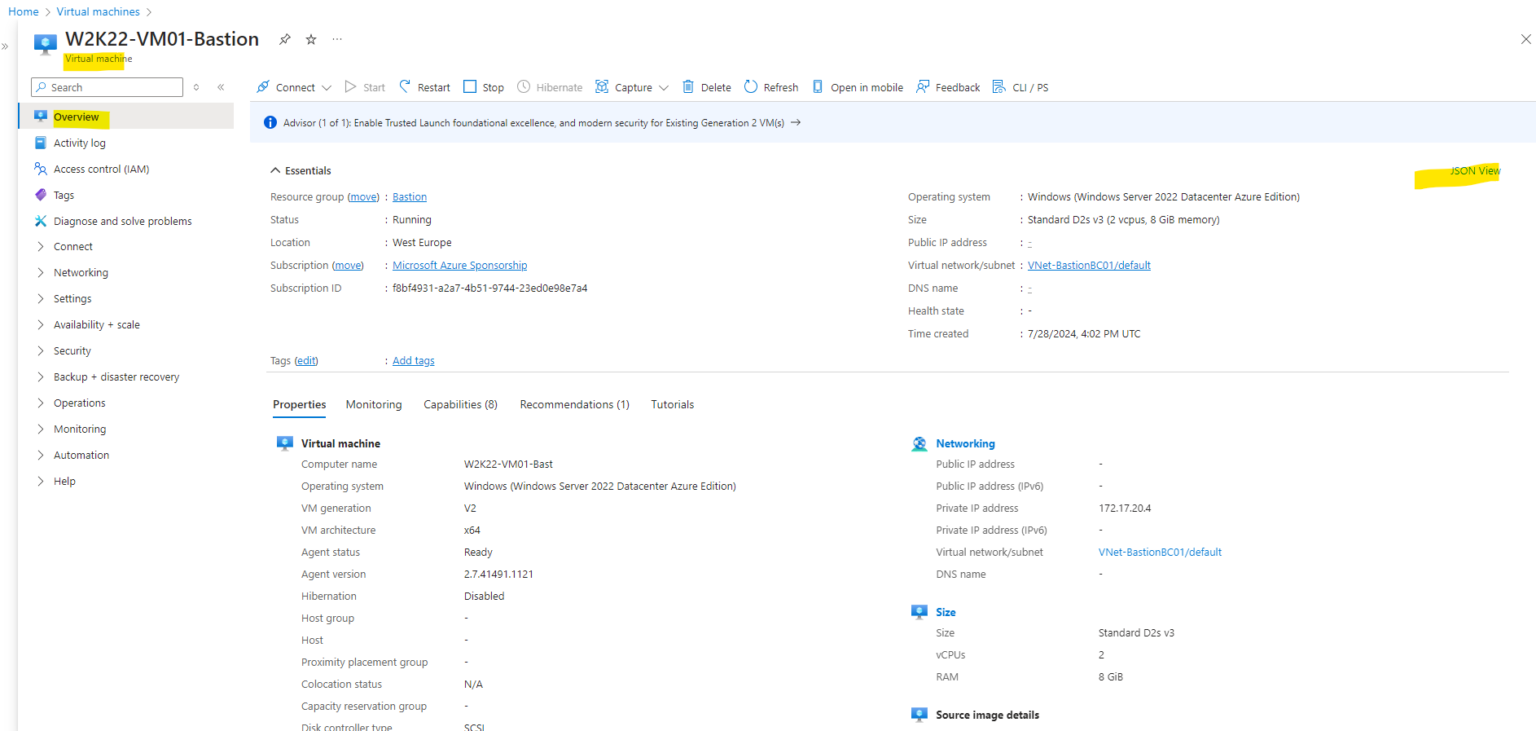Open the Bastion resource group
Image resolution: width=1536 pixels, height=731 pixels.
[409, 196]
